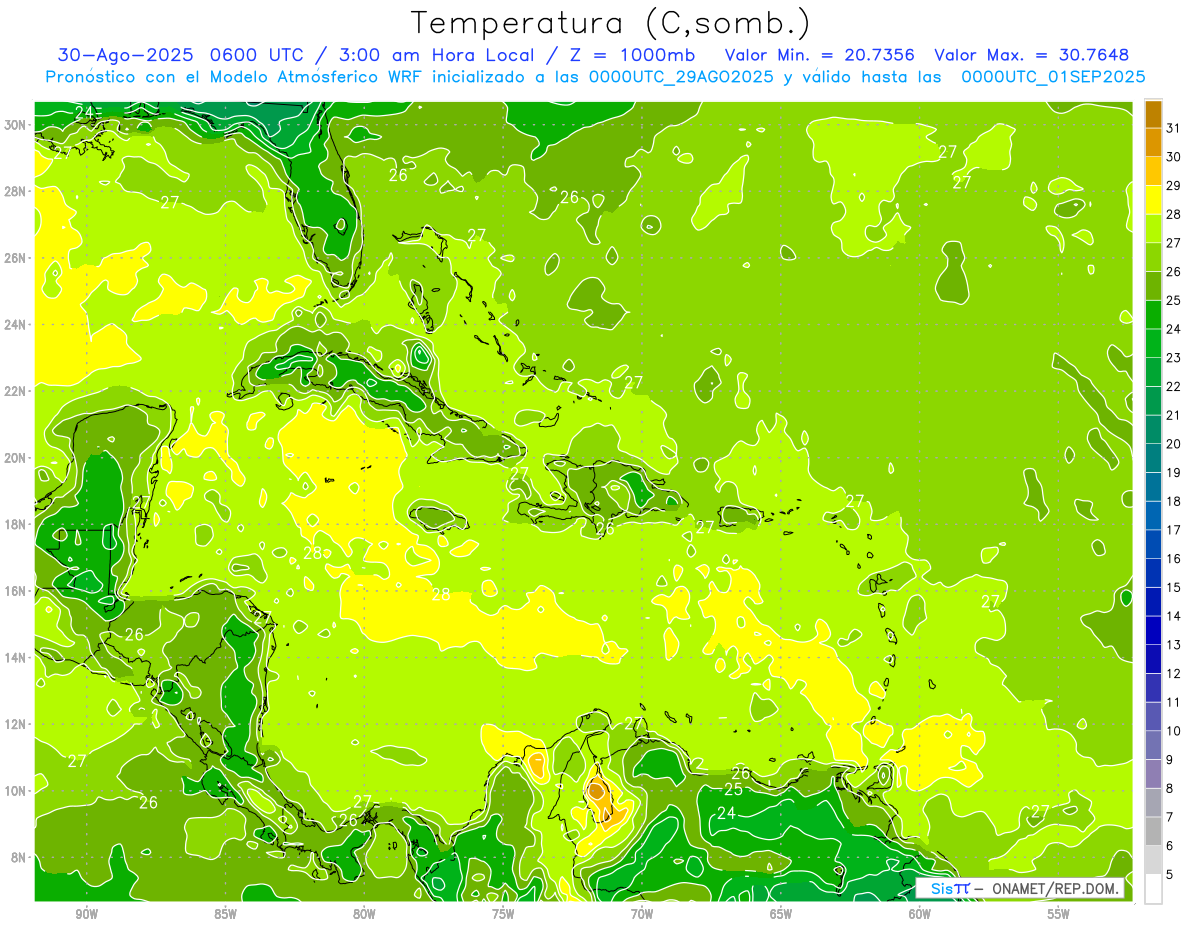Click the '60W' longitude axis label
1200x927 pixels.
[x=920, y=914]
